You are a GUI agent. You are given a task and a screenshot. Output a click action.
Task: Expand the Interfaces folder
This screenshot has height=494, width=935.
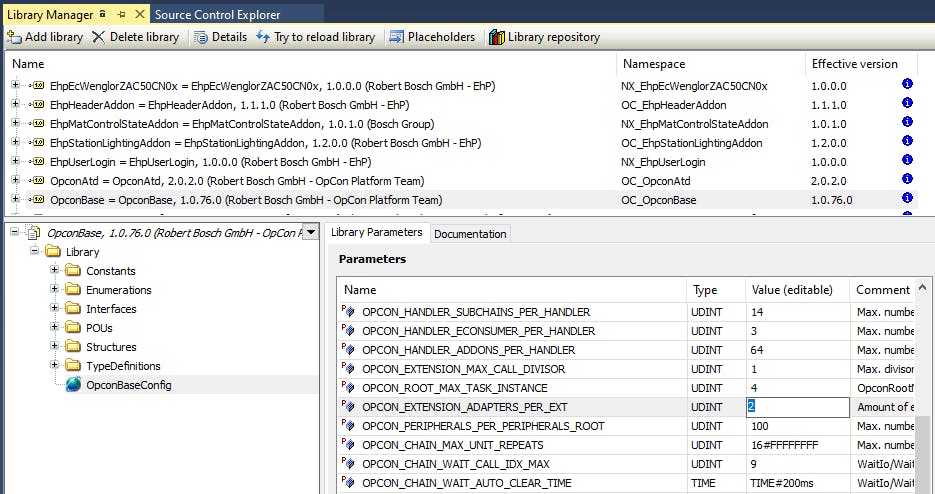coord(55,308)
